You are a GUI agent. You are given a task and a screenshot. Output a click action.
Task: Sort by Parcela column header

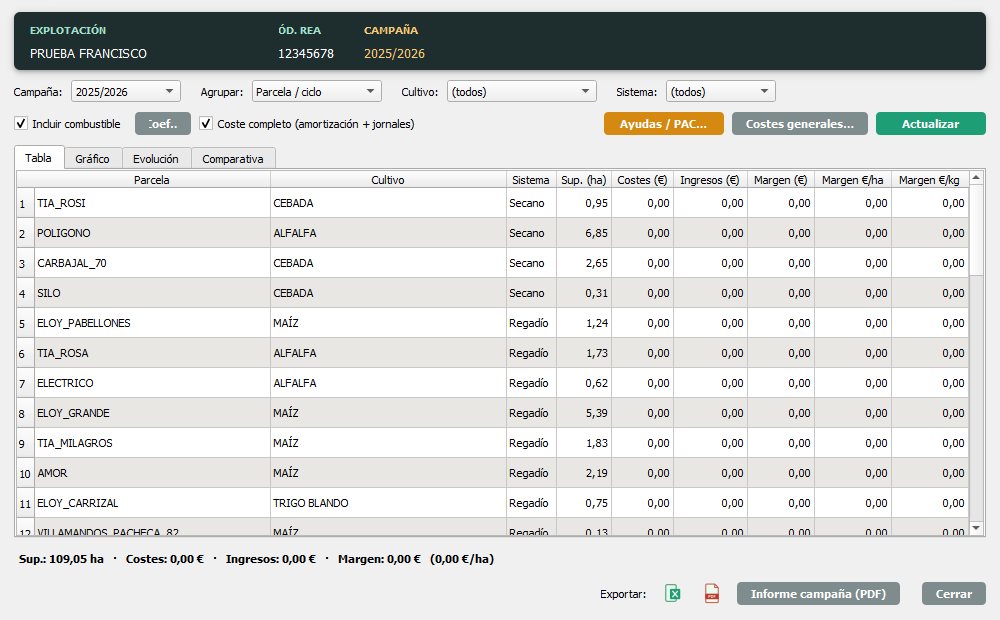(x=152, y=180)
